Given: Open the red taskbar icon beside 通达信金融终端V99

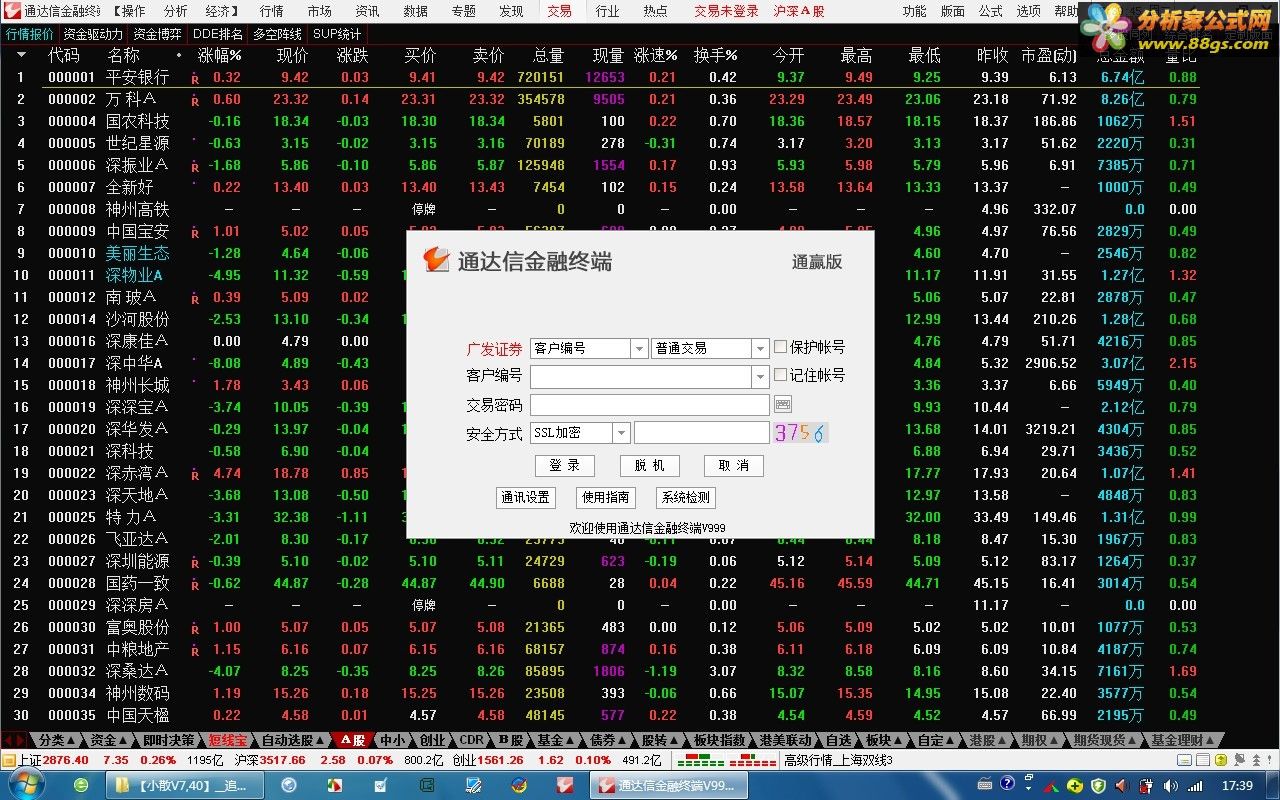Looking at the screenshot, I should pyautogui.click(x=566, y=786).
